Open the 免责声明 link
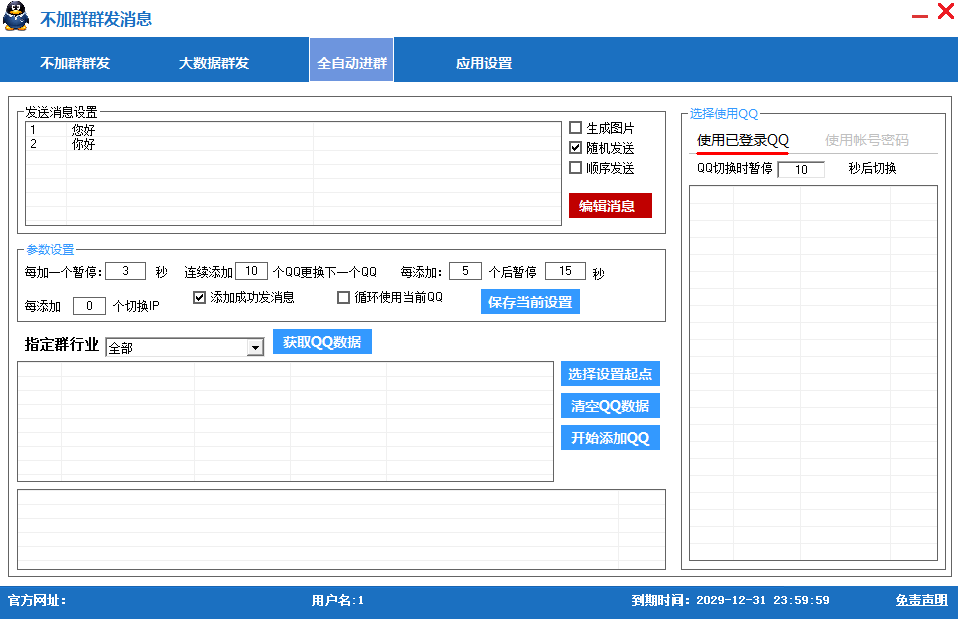Viewport: 958px width, 619px height. click(x=921, y=601)
